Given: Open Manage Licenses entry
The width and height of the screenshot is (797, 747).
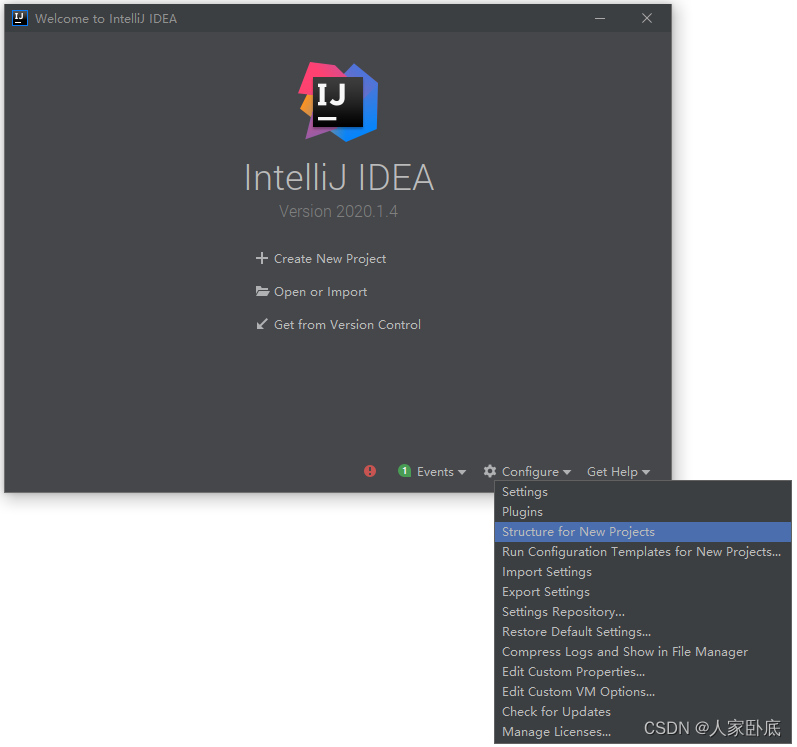Looking at the screenshot, I should 644,733.
